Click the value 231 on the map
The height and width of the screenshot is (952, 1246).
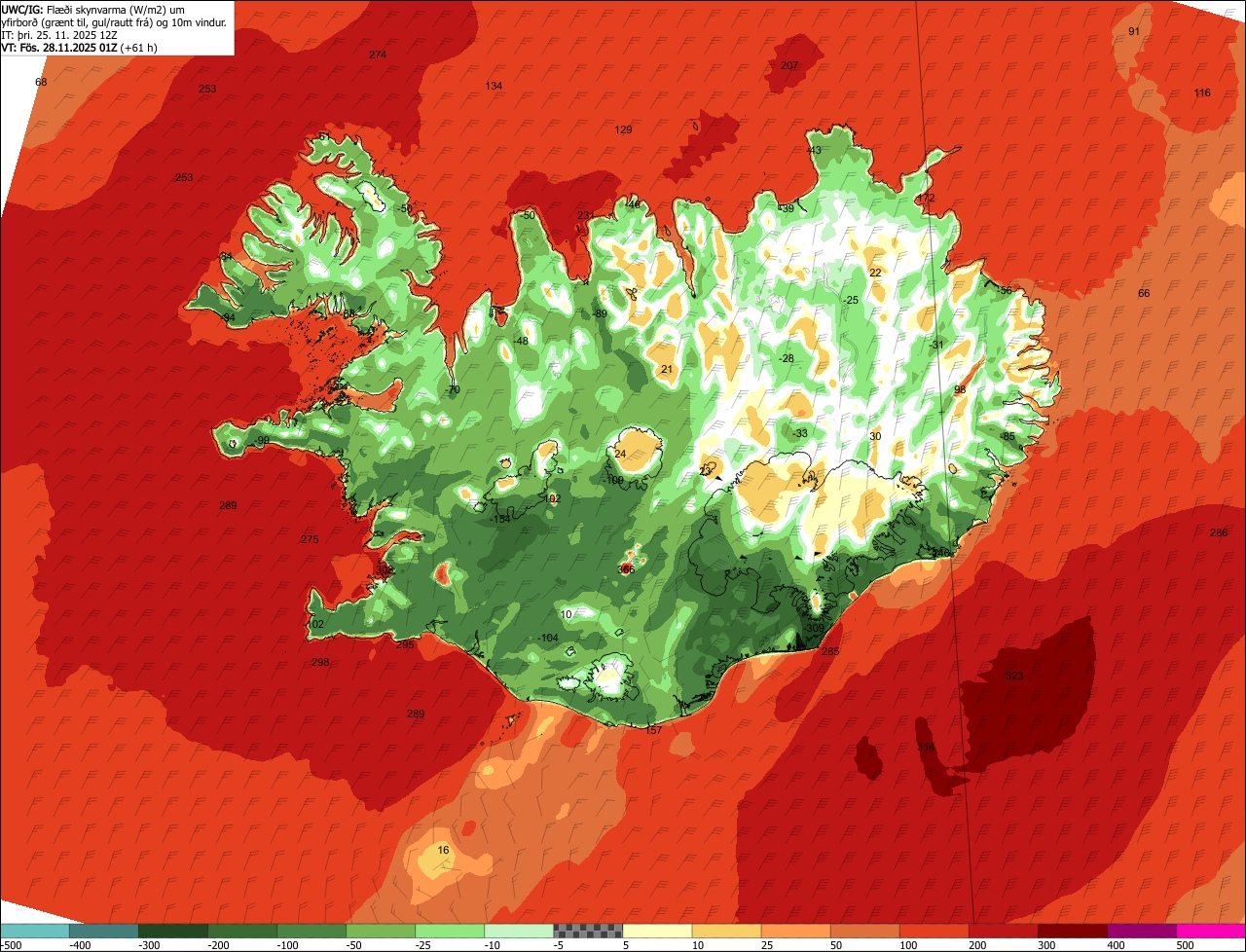585,215
